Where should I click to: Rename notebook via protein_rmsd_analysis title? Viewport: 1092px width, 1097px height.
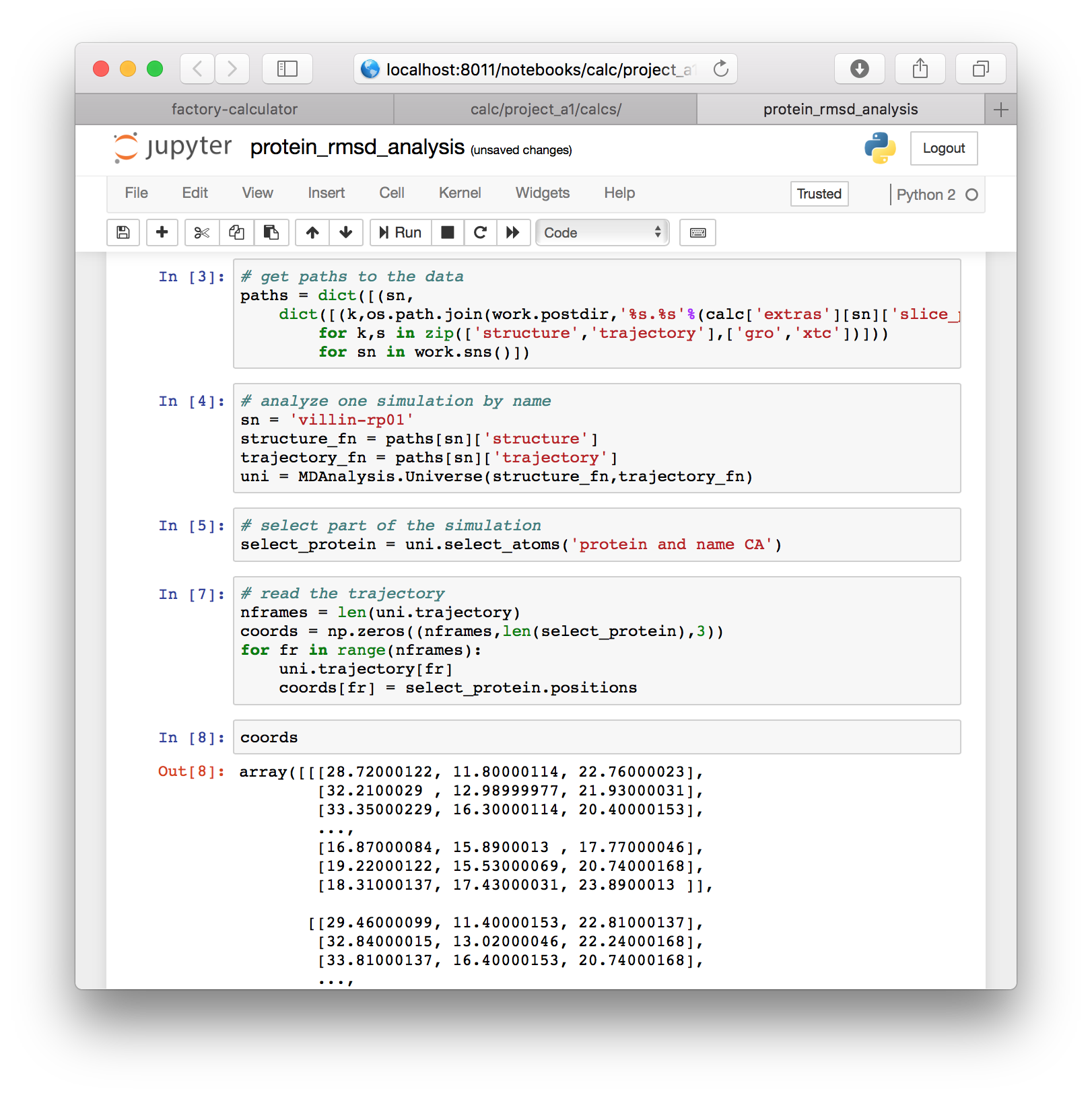[357, 147]
